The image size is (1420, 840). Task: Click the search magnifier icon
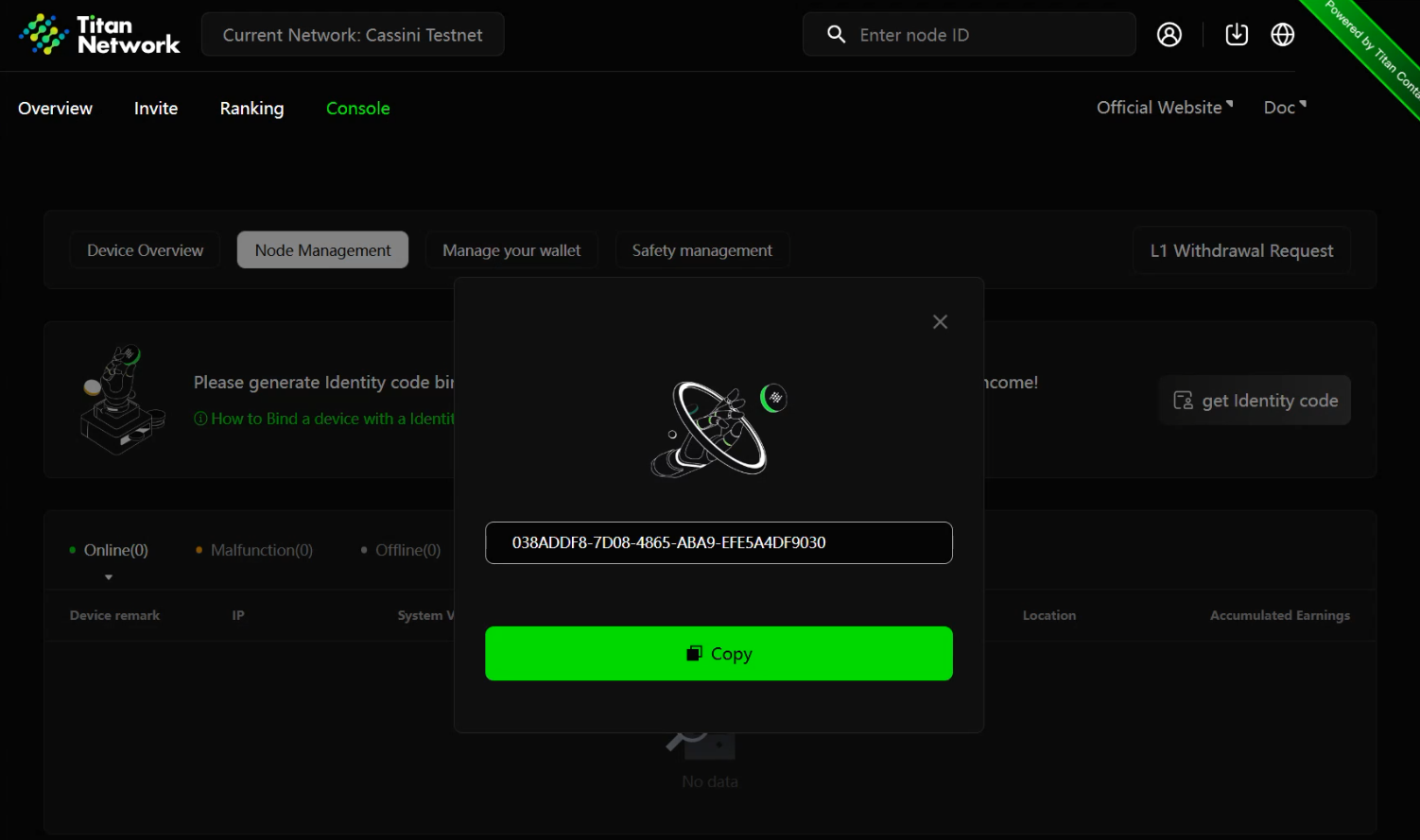point(836,35)
